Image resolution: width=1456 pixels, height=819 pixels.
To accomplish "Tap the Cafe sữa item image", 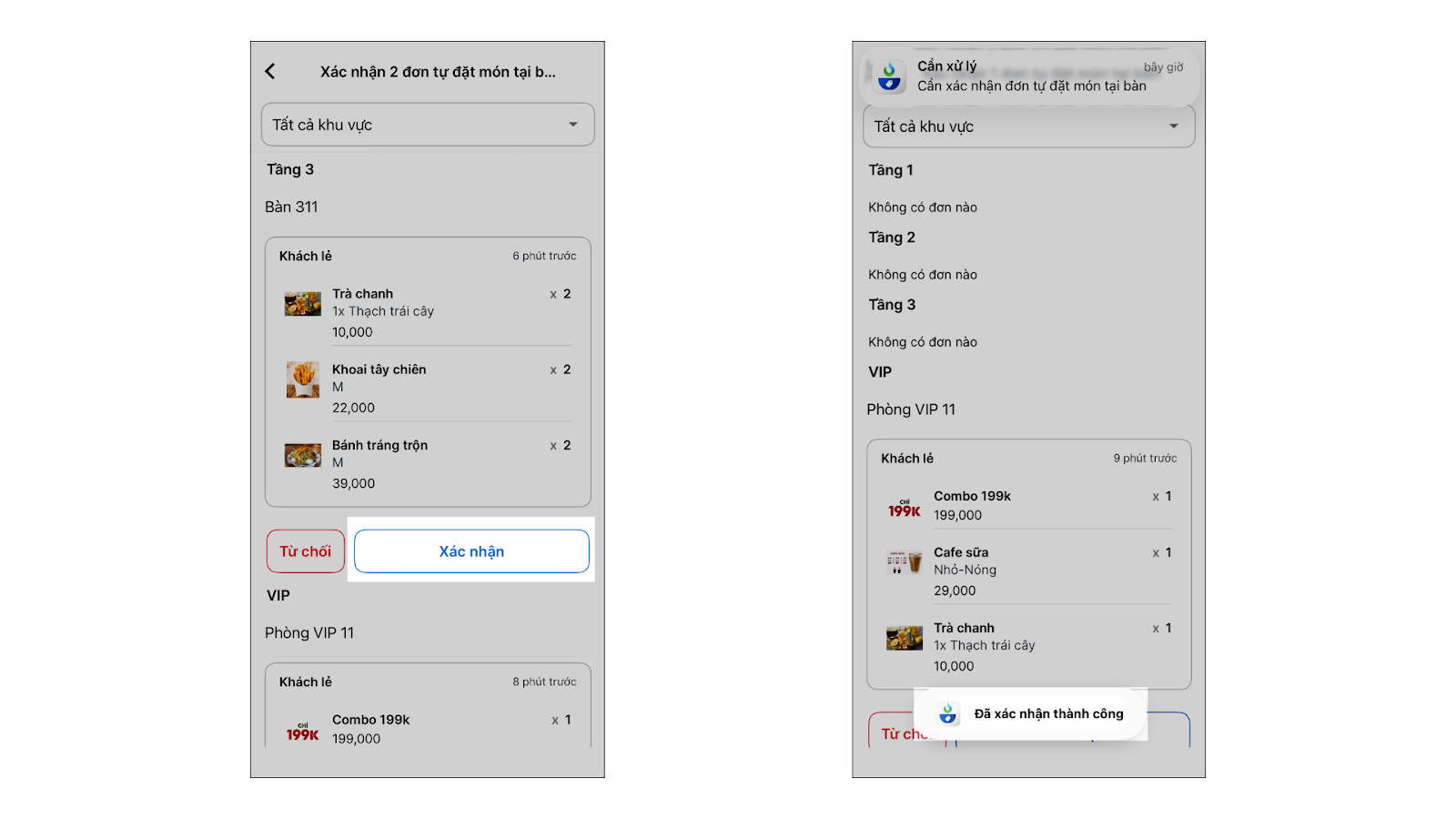I will (x=905, y=562).
